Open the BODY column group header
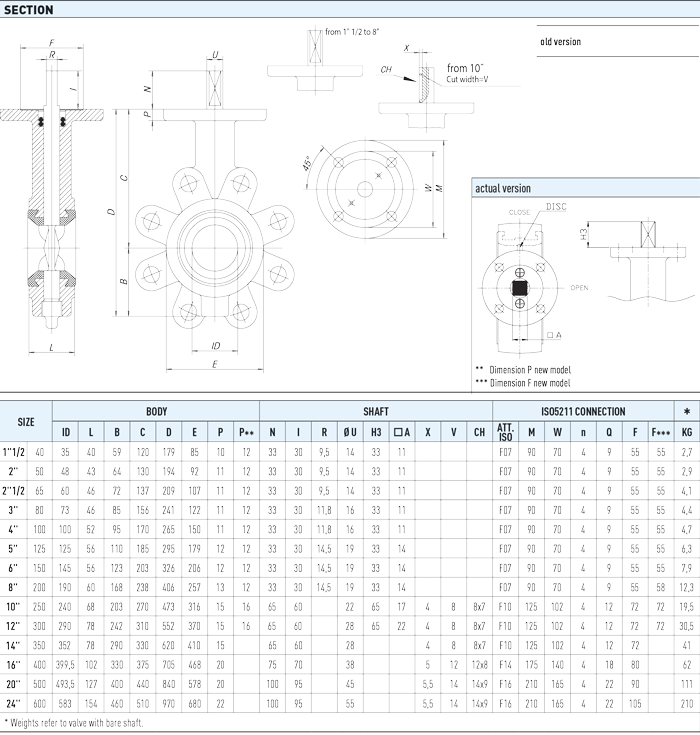 [x=156, y=411]
